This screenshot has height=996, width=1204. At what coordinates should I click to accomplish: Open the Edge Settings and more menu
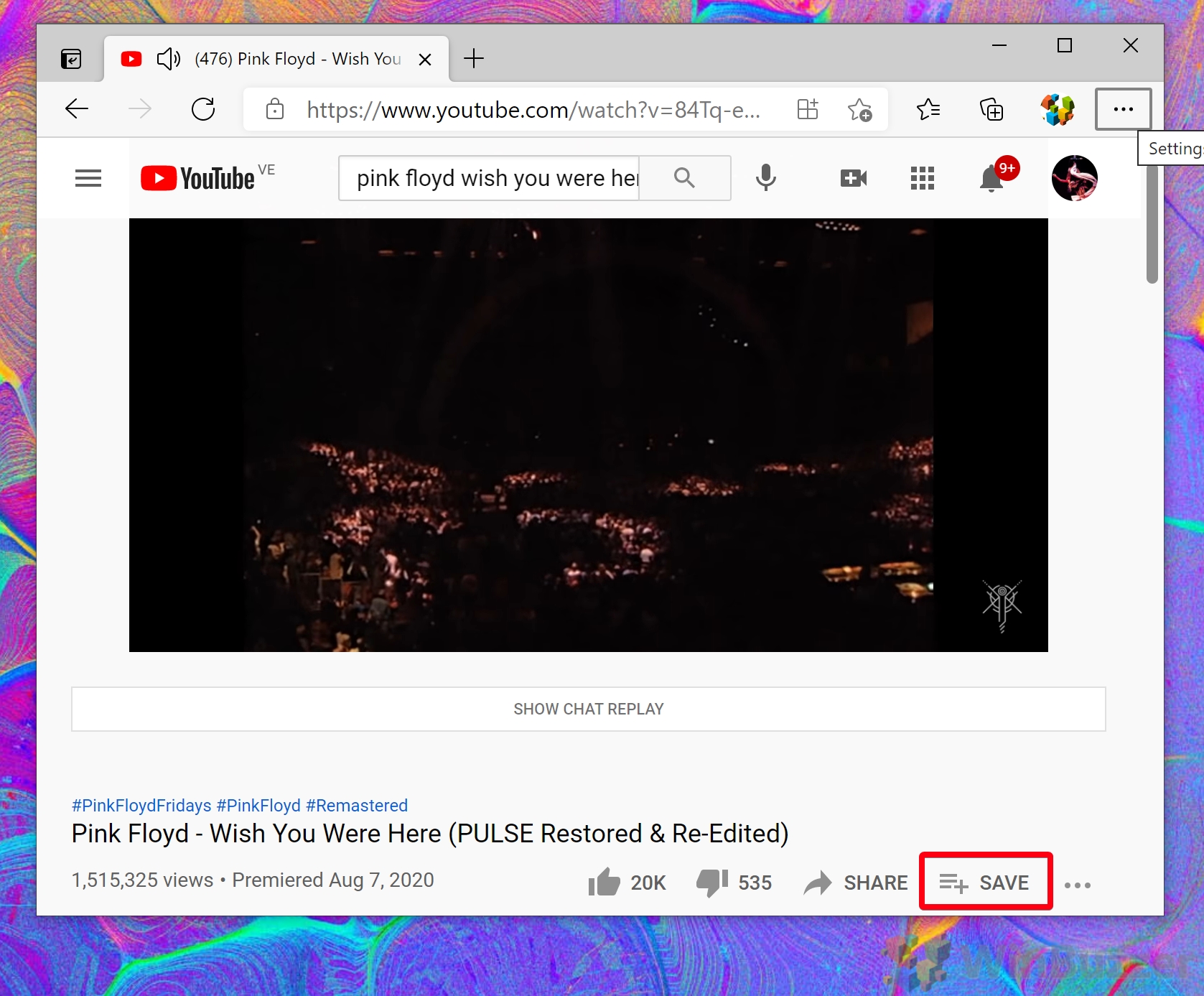pos(1124,109)
